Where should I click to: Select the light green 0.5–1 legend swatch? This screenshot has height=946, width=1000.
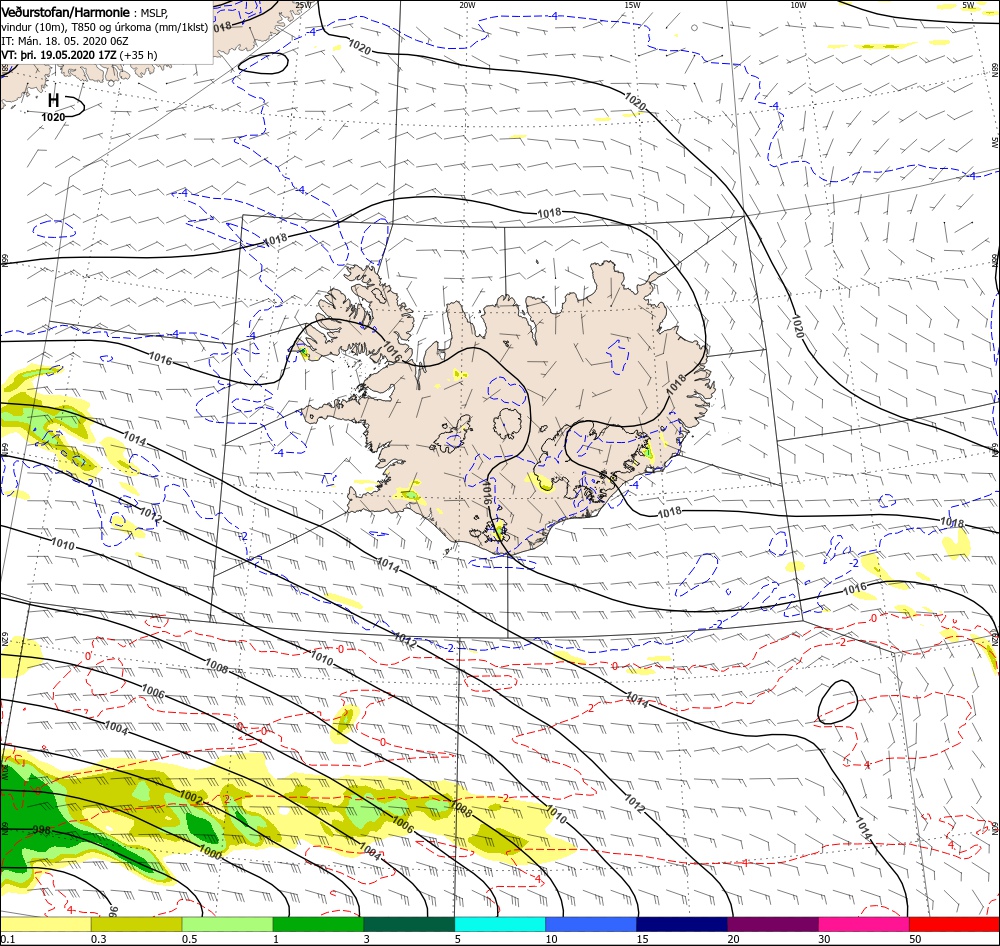tap(227, 924)
